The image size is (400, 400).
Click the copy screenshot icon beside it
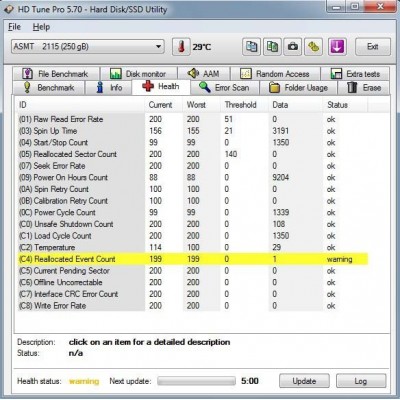tap(272, 47)
